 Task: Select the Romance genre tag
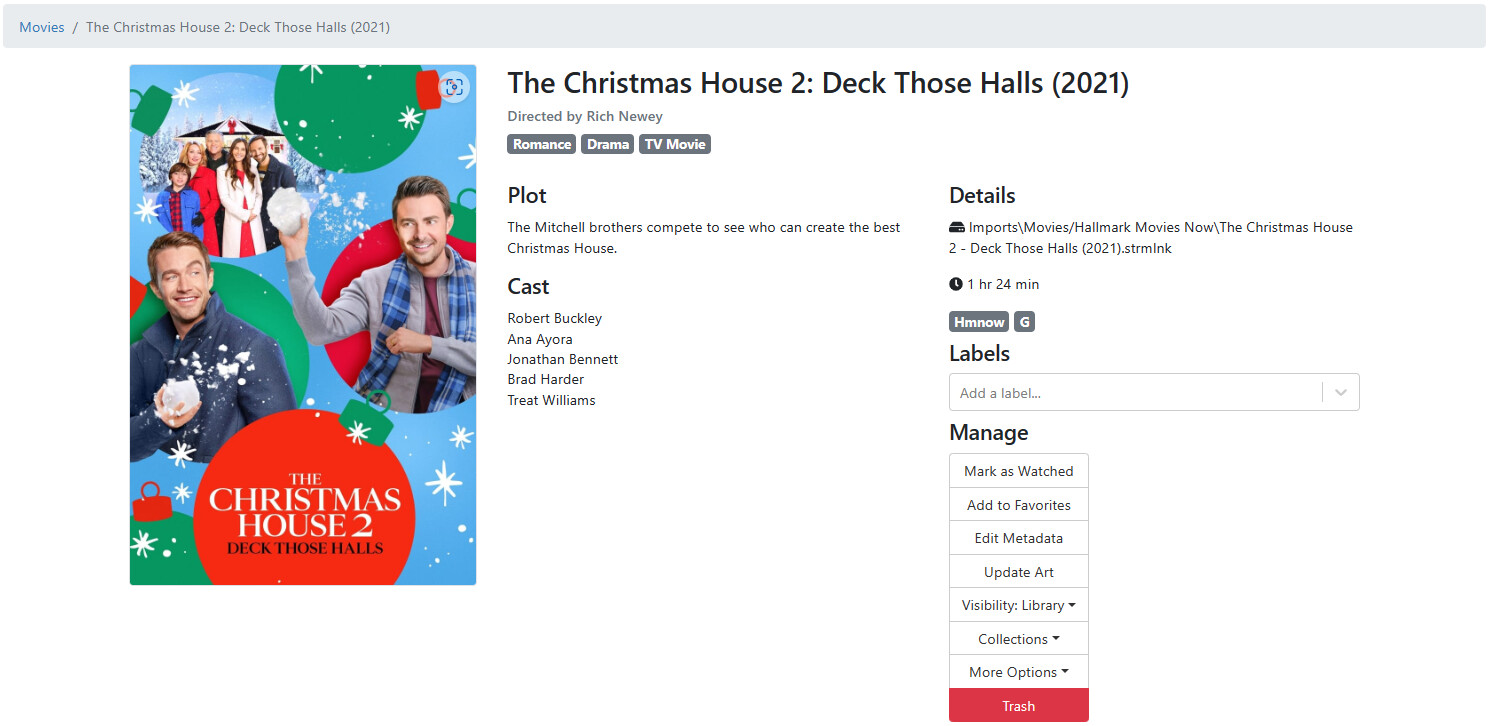coord(542,144)
